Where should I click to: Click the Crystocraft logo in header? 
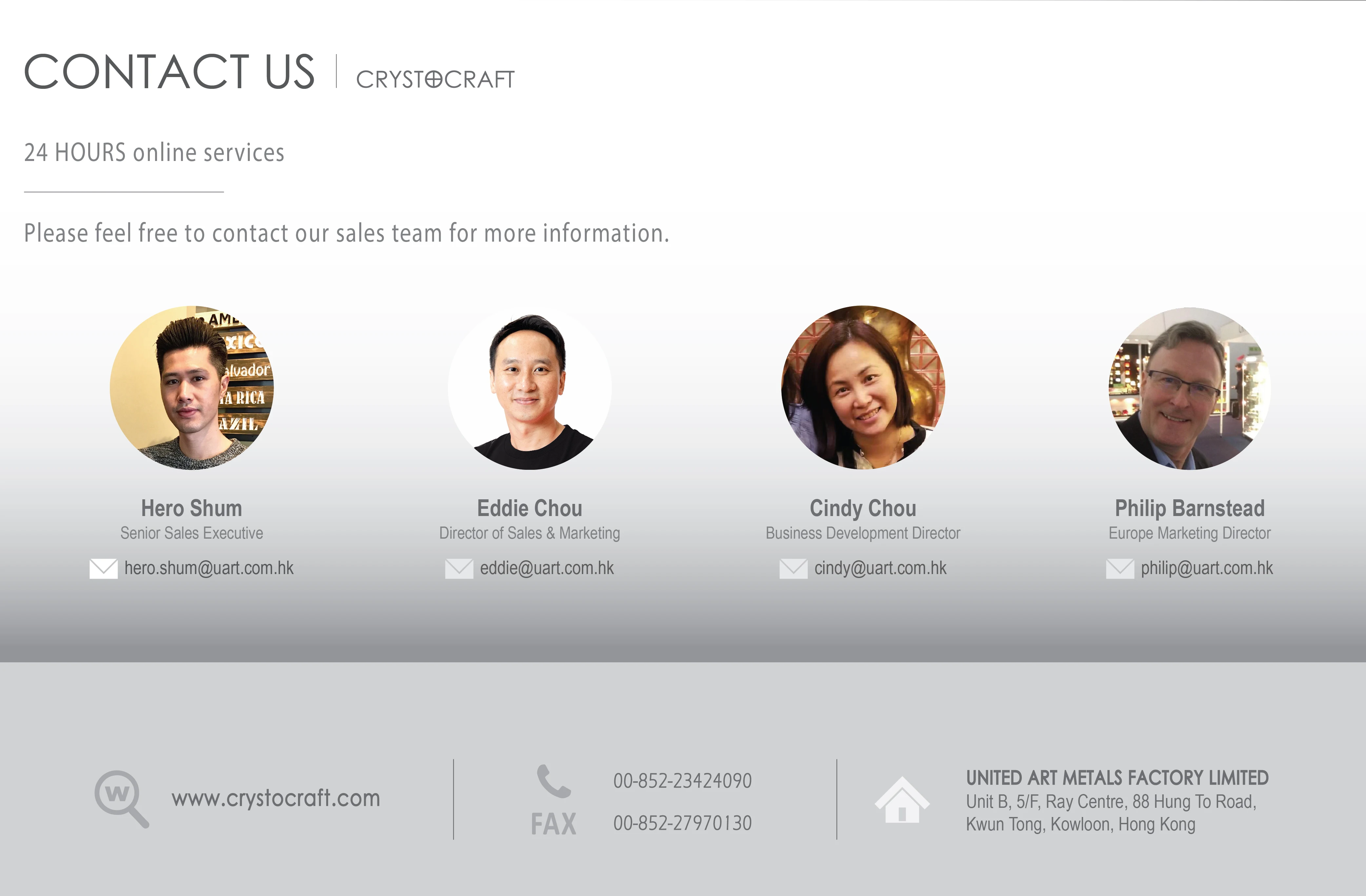(x=435, y=79)
